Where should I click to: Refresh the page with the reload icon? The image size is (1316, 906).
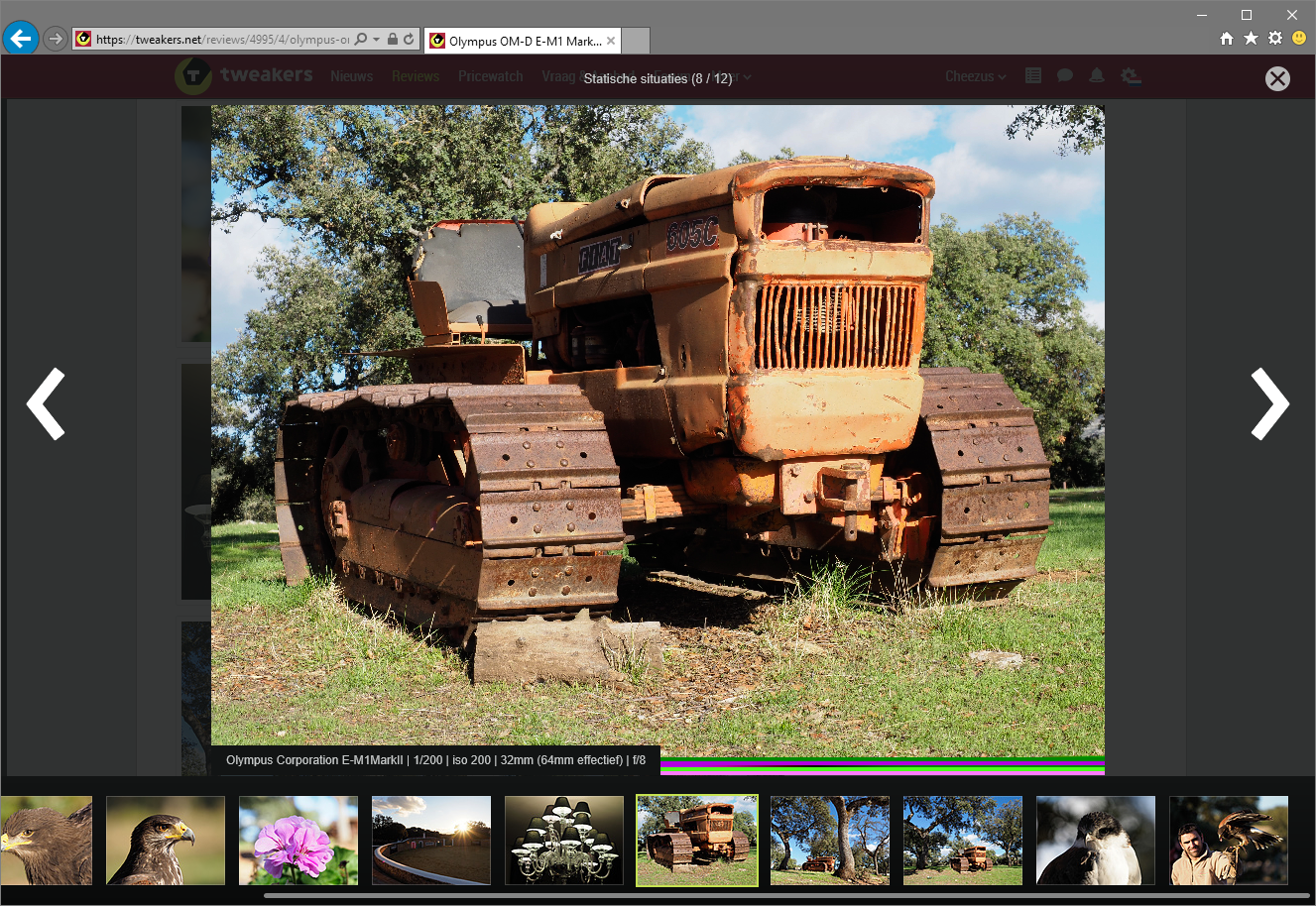click(409, 40)
